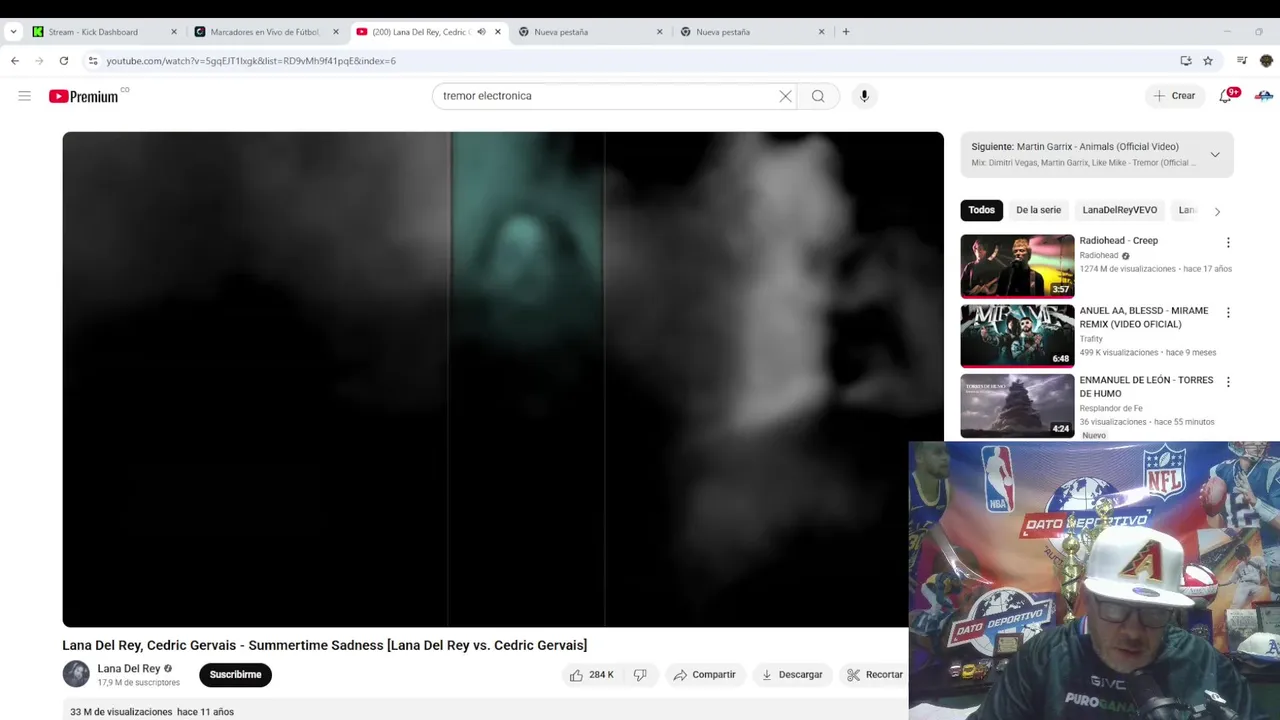Go to YouTube Premium home logo

click(x=84, y=96)
